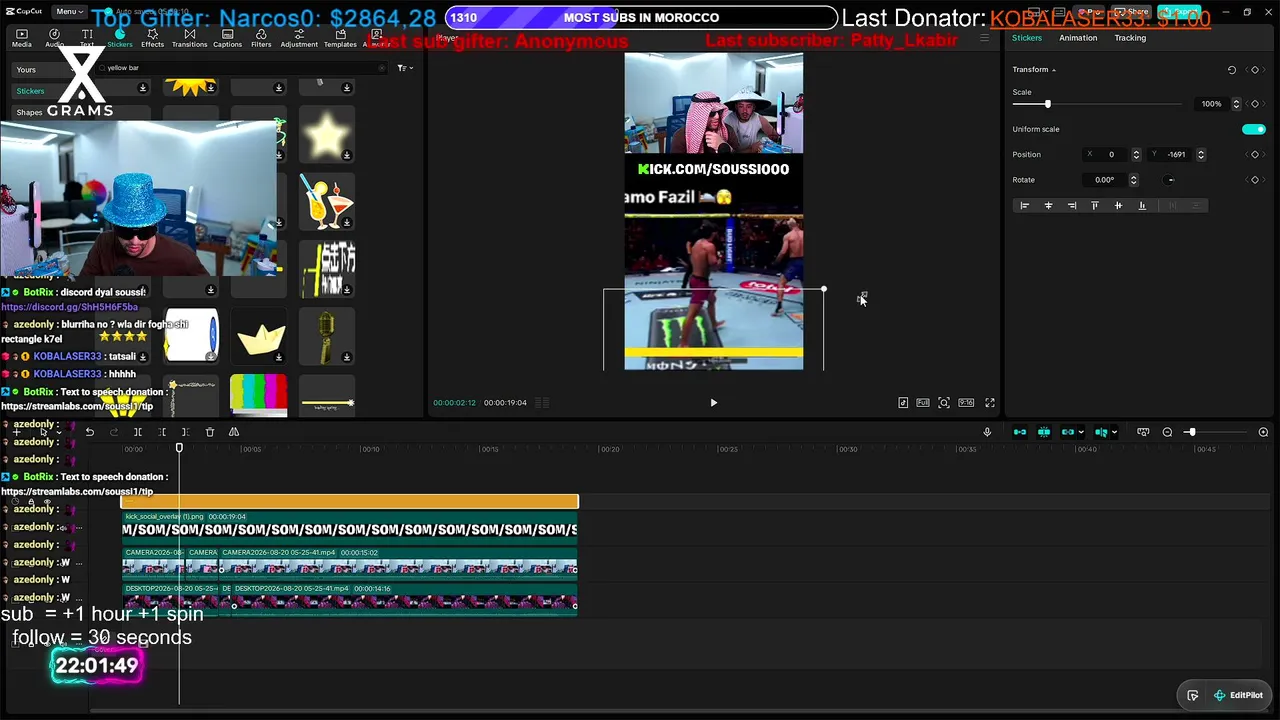Select the kick_social_overlay clip
Screen dimensions: 1280x720
point(350,525)
